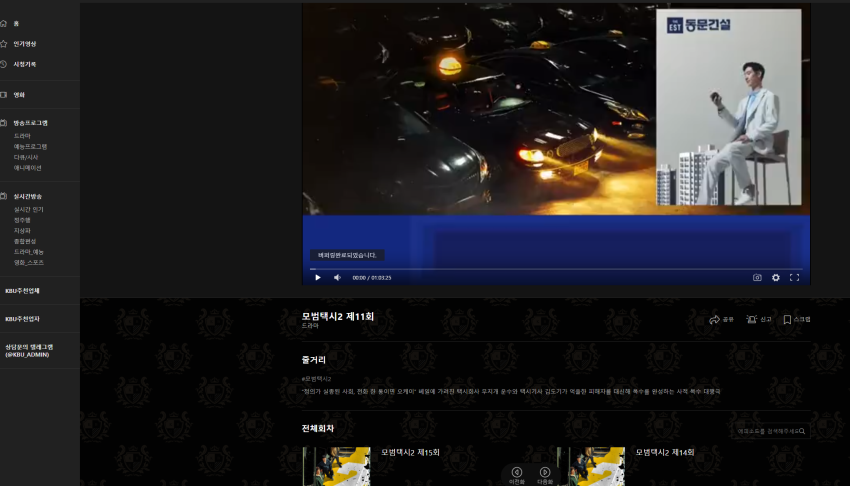Click the 모범택시2 제15회 title
The height and width of the screenshot is (486, 850).
[410, 452]
